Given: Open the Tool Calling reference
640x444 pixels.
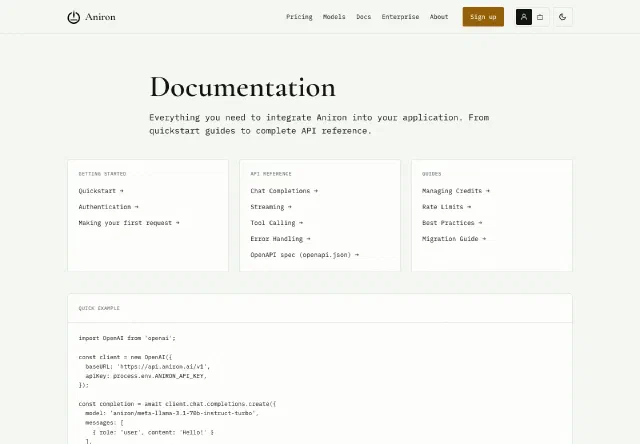Looking at the screenshot, I should click(277, 222).
